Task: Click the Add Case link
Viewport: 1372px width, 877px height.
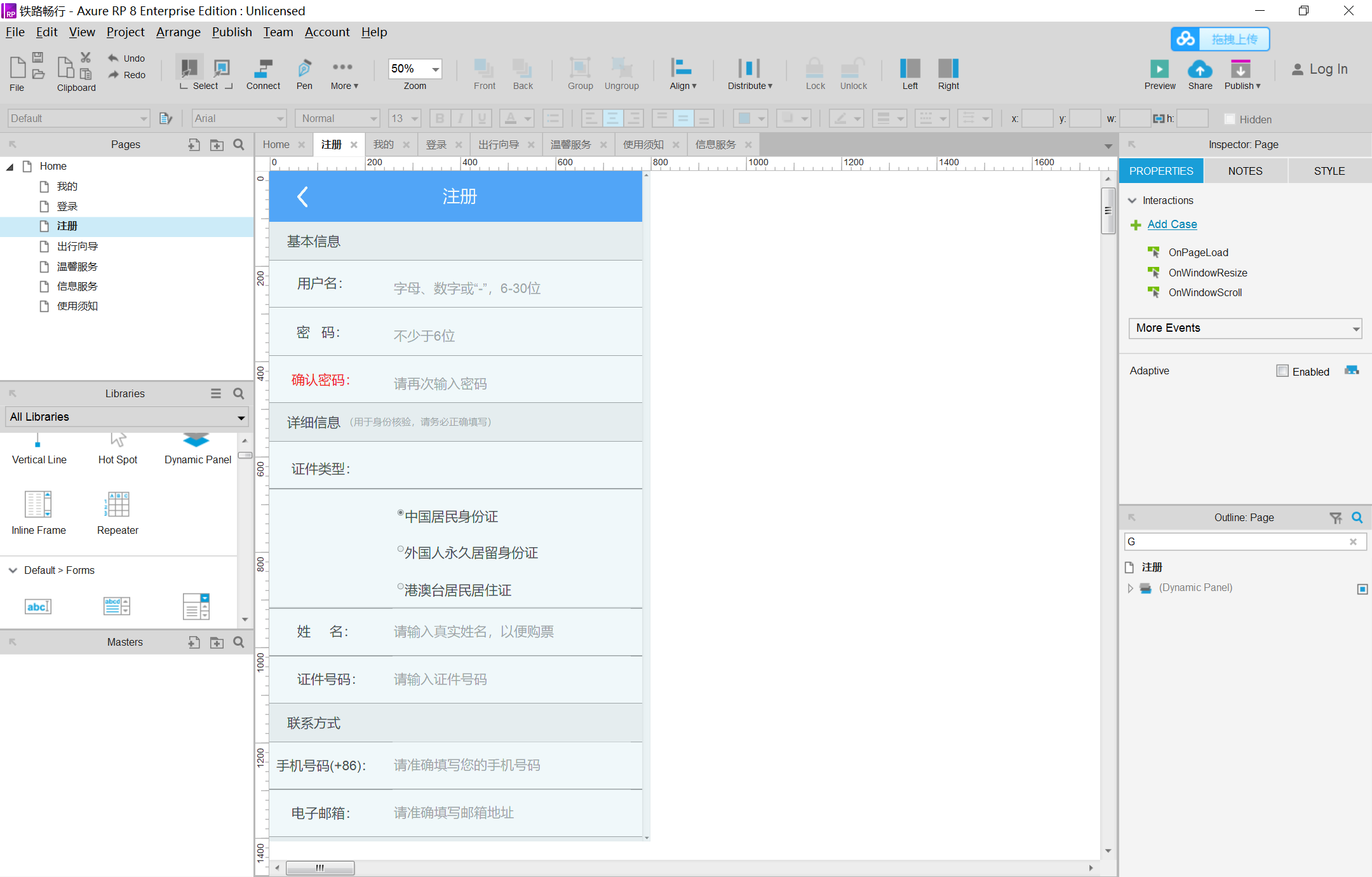Action: pyautogui.click(x=1172, y=224)
